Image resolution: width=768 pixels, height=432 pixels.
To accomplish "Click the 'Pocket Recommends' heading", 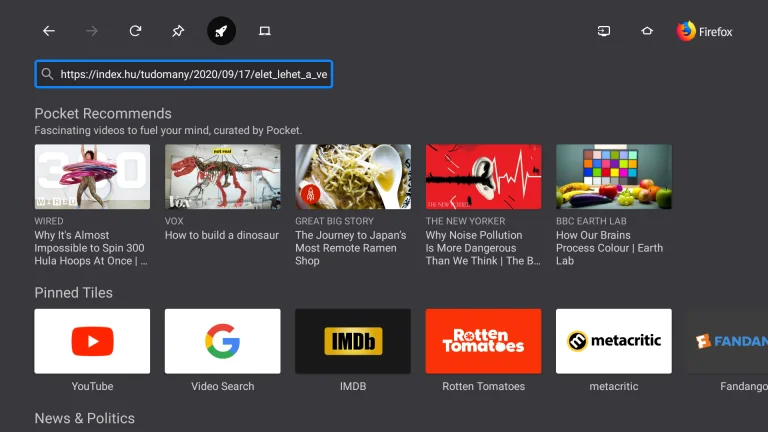I will point(103,114).
